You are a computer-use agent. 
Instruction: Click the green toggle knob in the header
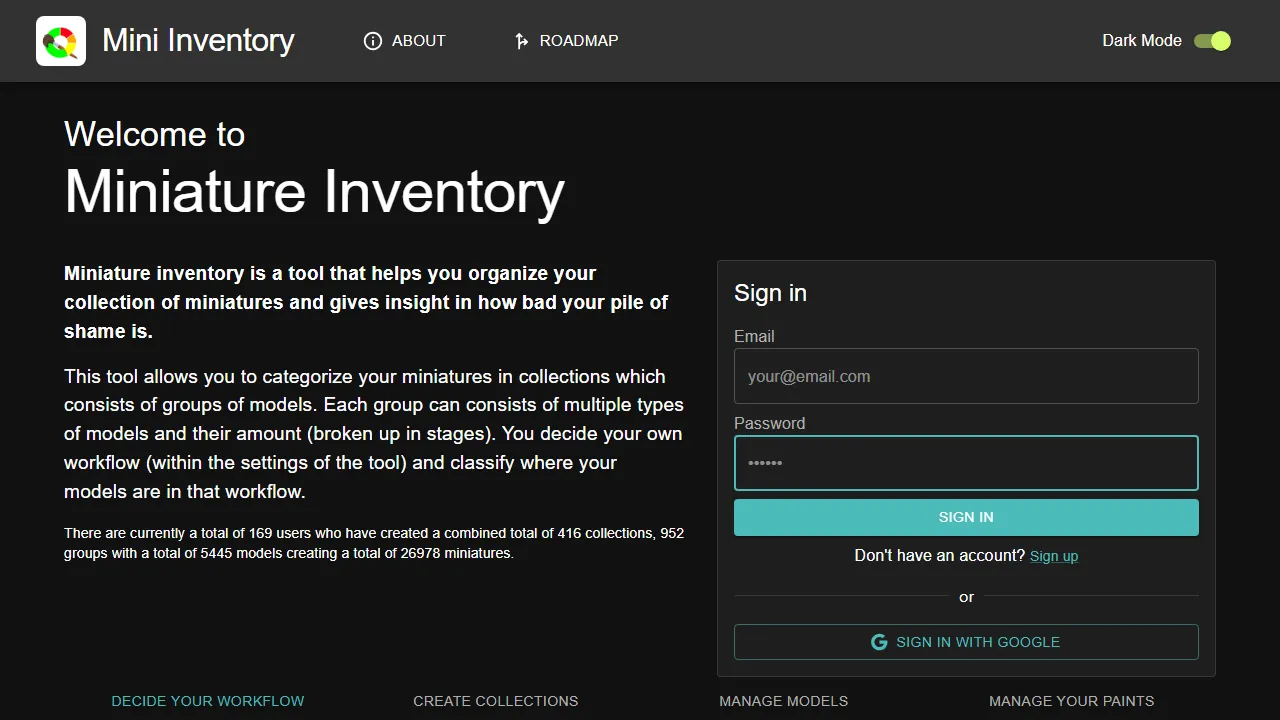1220,41
